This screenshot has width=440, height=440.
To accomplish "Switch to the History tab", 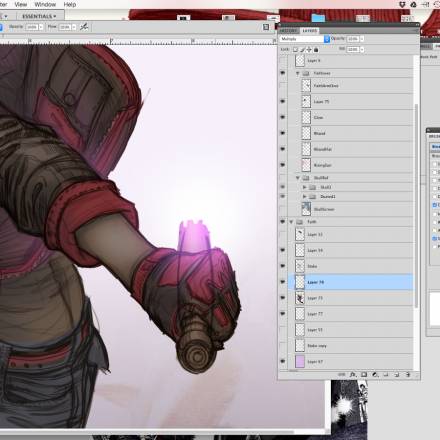I will tap(289, 31).
